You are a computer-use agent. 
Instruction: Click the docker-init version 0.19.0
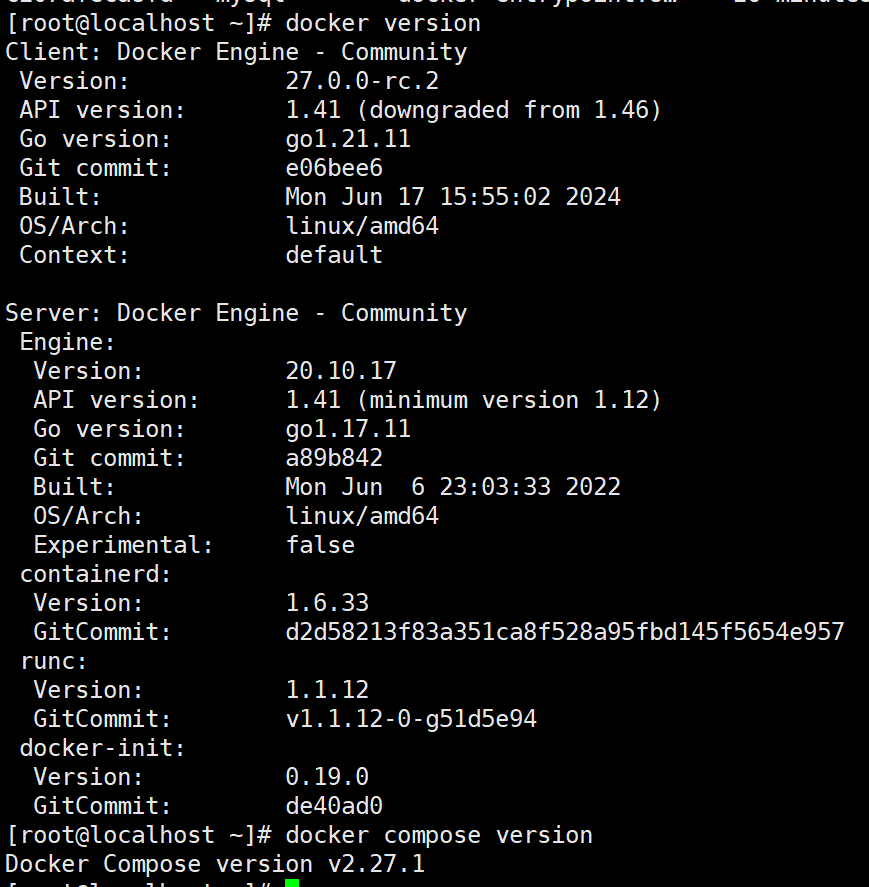tap(327, 777)
